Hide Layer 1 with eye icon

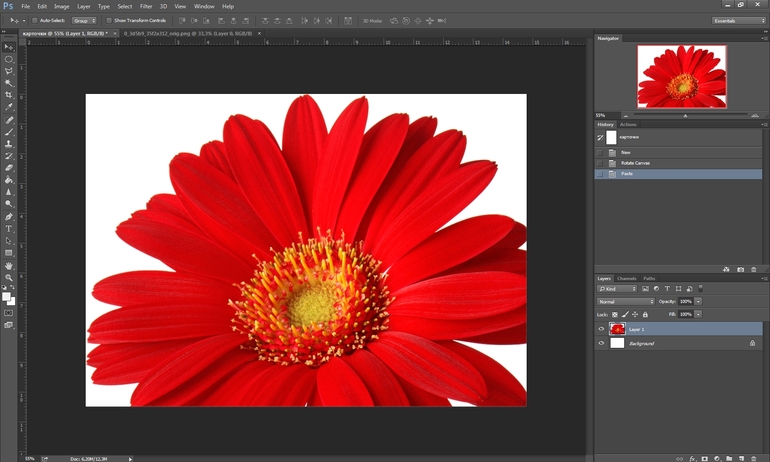(601, 328)
